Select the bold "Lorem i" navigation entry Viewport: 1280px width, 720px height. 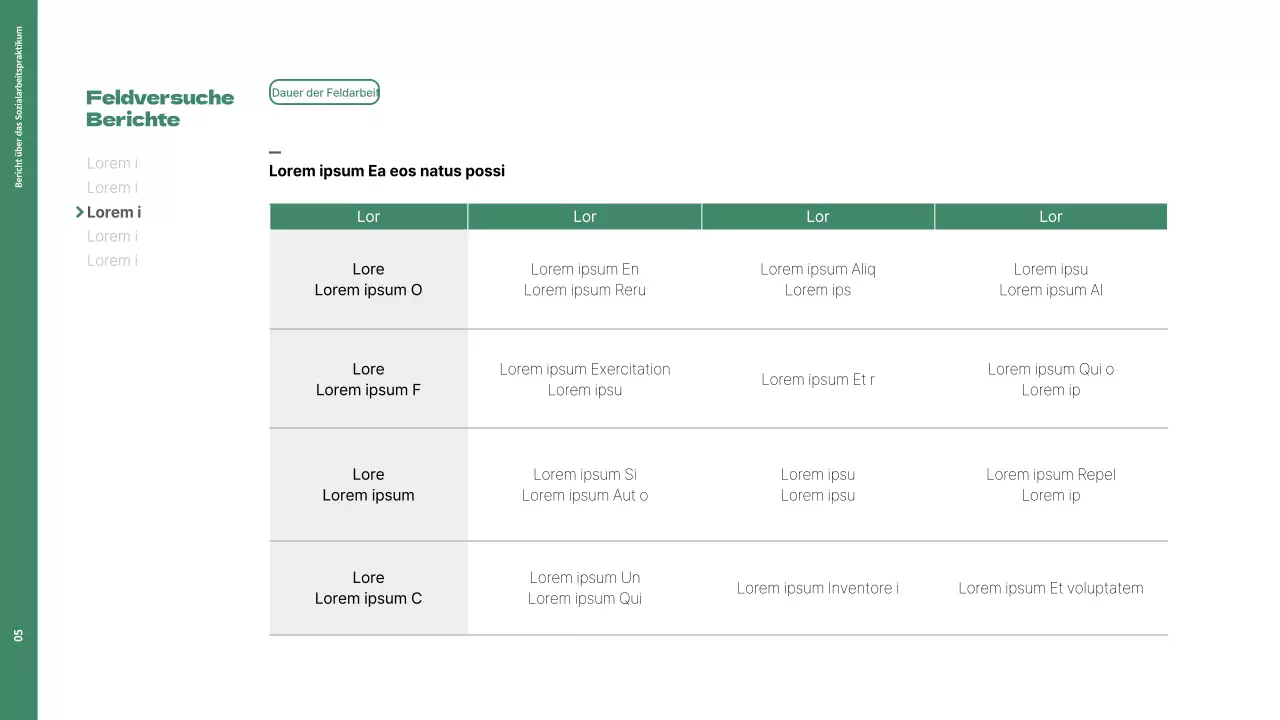113,212
